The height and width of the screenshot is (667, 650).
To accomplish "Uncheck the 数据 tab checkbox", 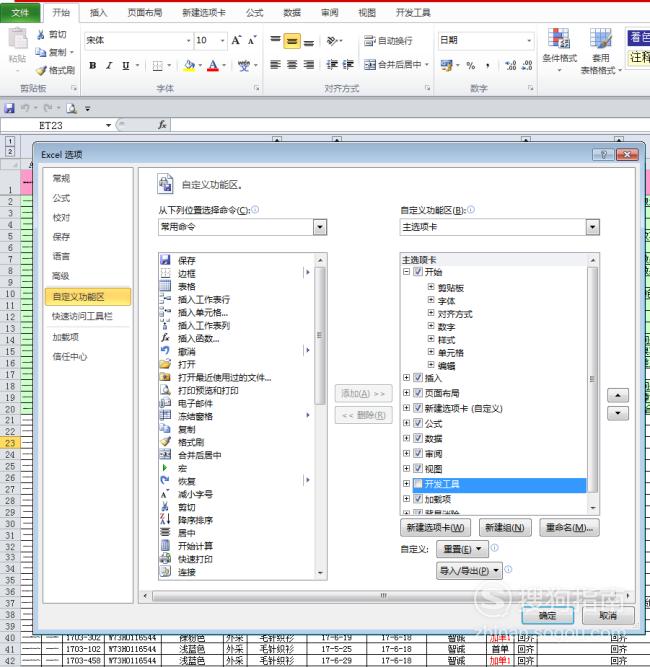I will pyautogui.click(x=418, y=438).
